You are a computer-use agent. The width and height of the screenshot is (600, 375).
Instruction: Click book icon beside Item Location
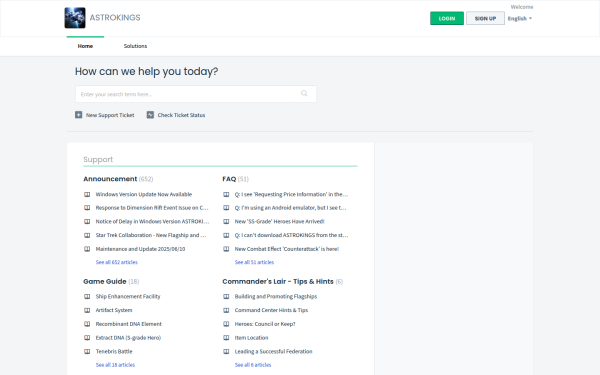click(x=226, y=338)
